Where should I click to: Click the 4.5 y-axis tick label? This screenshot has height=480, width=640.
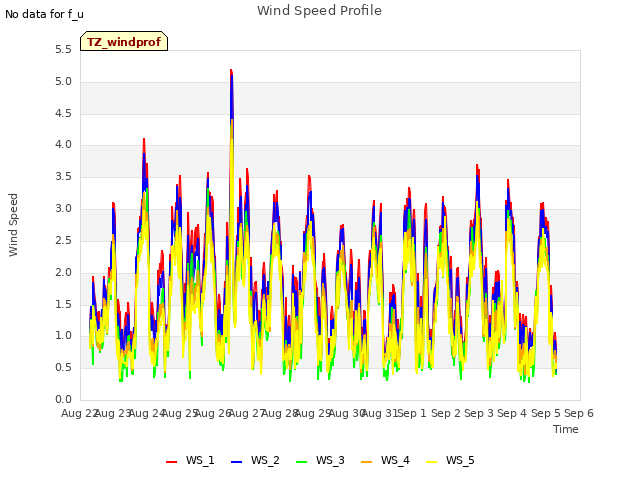point(63,113)
